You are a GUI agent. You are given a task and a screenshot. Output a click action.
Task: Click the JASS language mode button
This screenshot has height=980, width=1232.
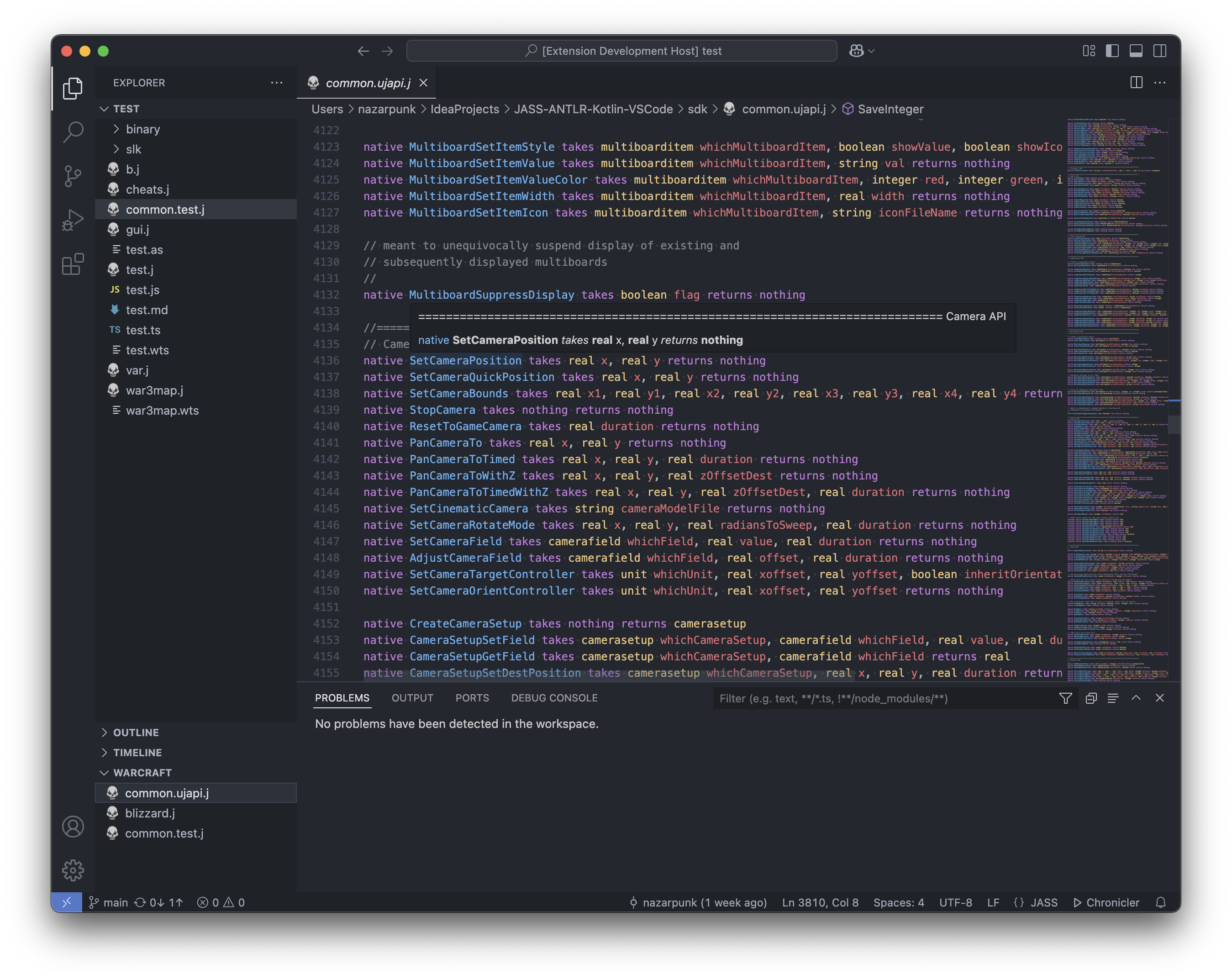pyautogui.click(x=1043, y=902)
